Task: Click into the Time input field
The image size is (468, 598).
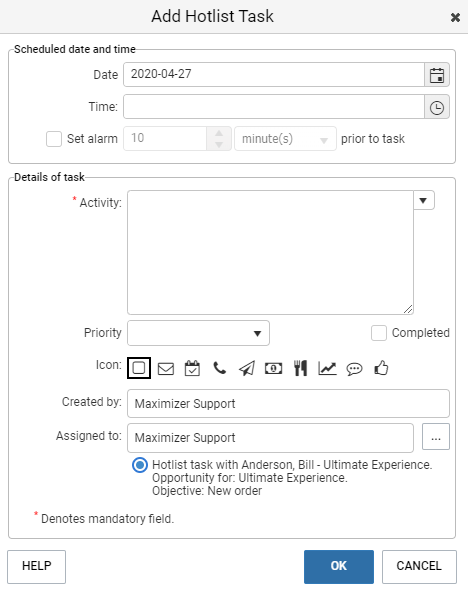Action: pyautogui.click(x=274, y=107)
